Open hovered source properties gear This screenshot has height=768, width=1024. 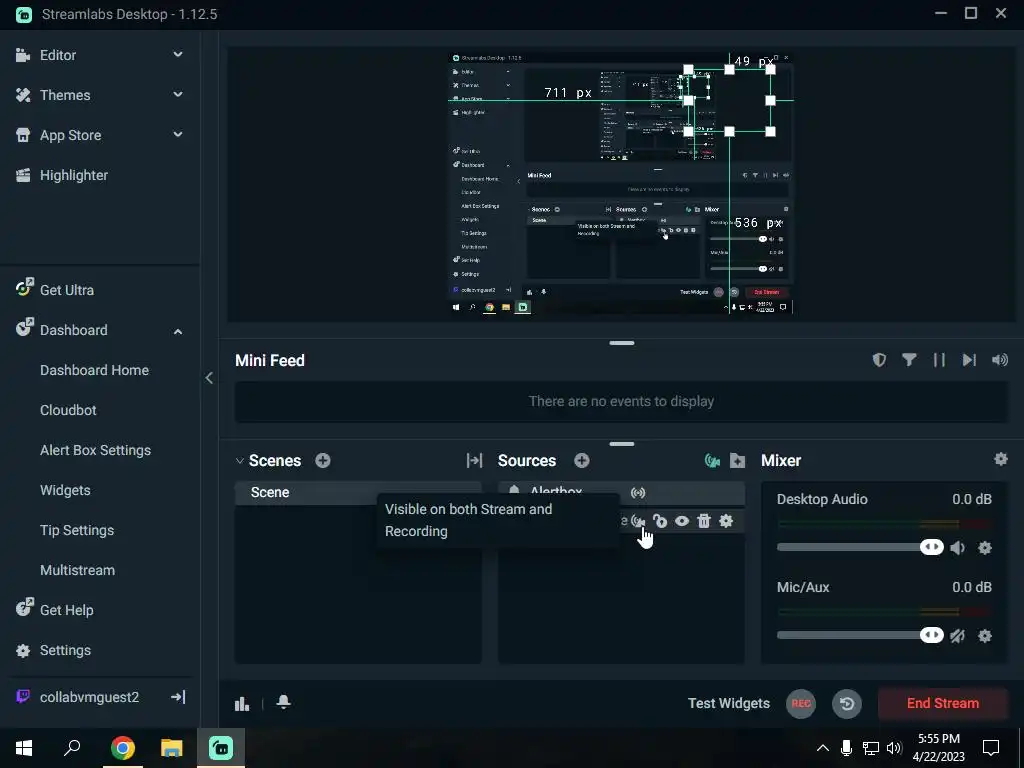pos(726,521)
